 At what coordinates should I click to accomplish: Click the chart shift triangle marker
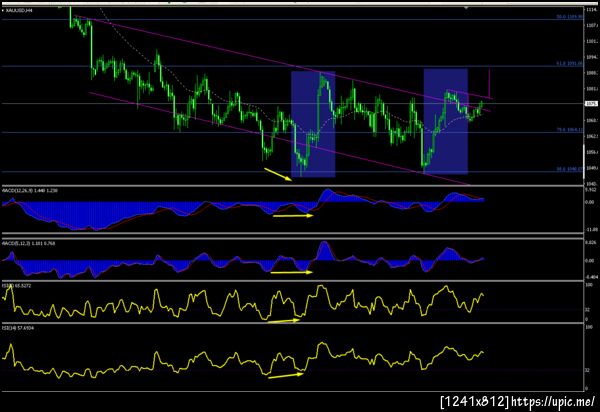(x=466, y=7)
